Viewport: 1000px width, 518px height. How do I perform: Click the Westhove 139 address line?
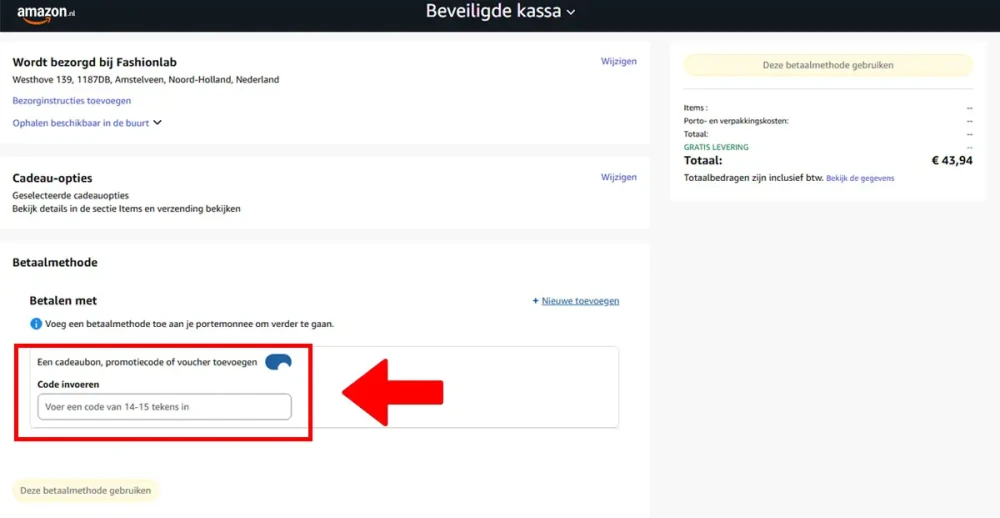click(145, 80)
